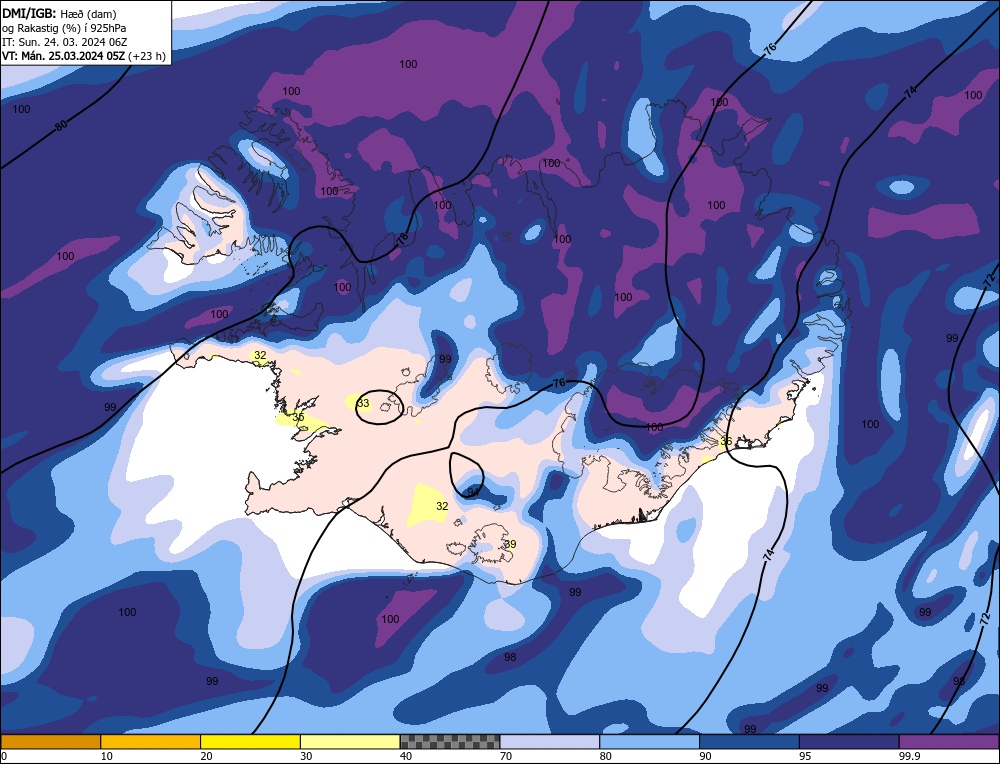Click the '36' humidity value label

726,441
